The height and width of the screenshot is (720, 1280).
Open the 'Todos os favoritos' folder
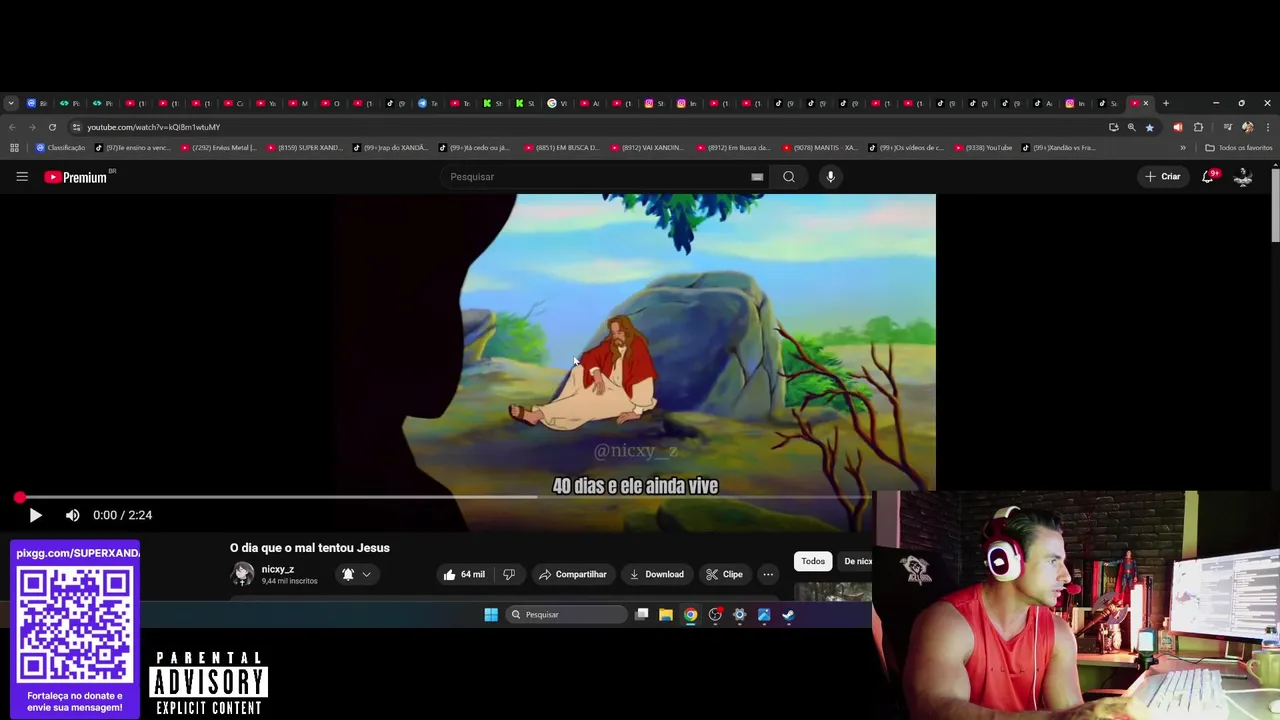click(x=1239, y=148)
